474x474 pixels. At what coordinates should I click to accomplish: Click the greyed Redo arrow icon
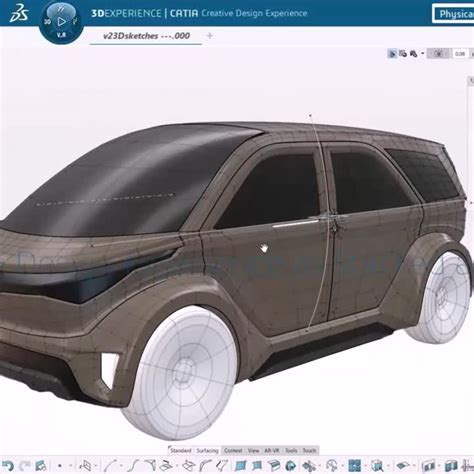24,465
